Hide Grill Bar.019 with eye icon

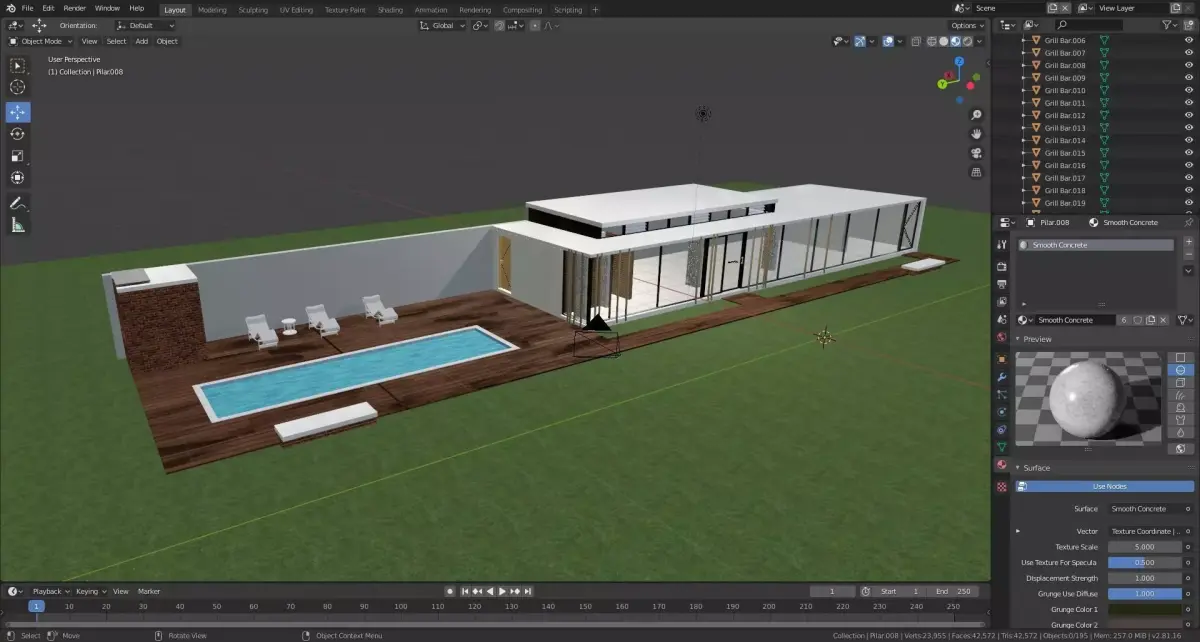[x=1187, y=203]
